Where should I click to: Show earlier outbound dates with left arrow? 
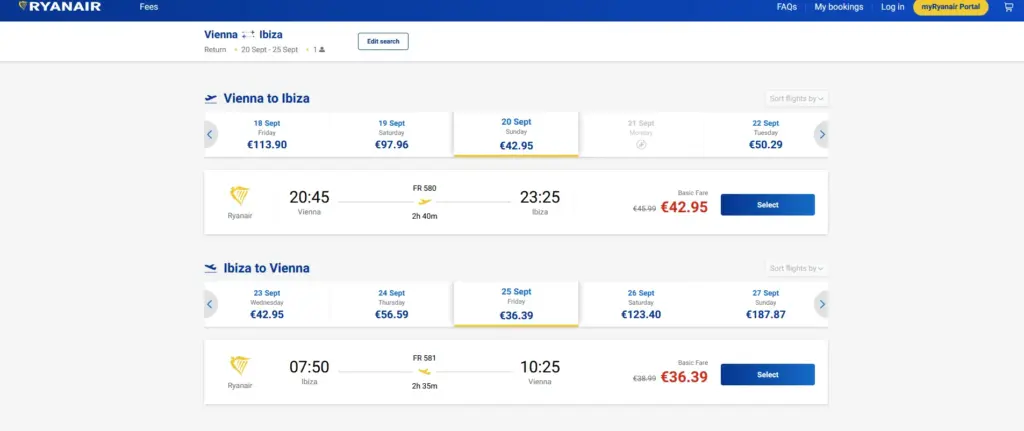pyautogui.click(x=210, y=135)
